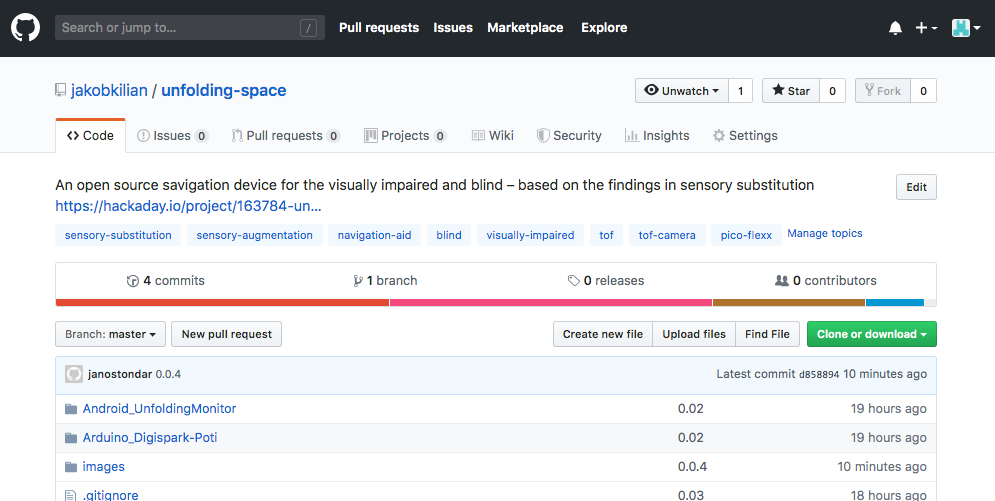The width and height of the screenshot is (995, 501).
Task: Open the hackaday.io project link
Action: point(188,206)
